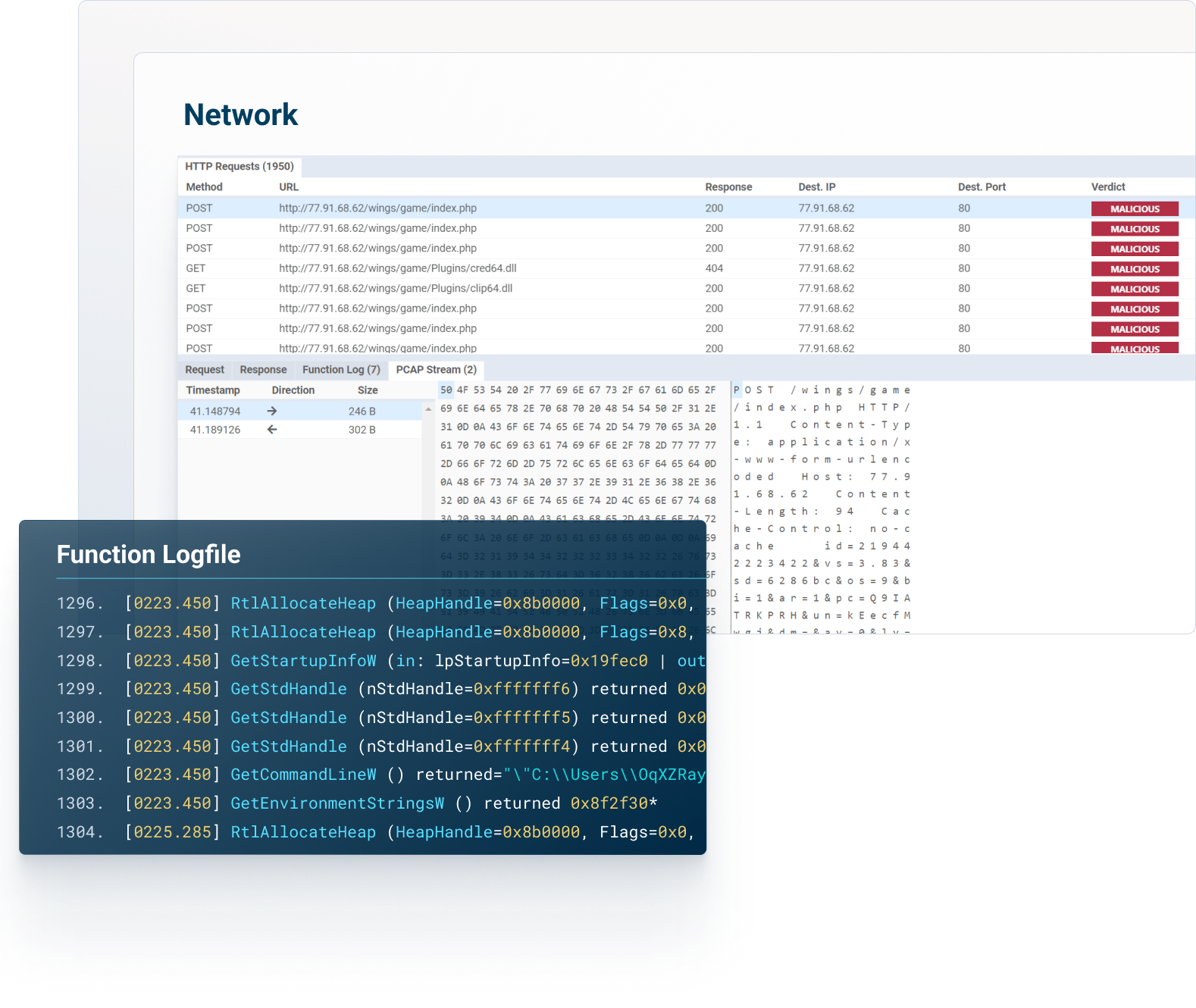This screenshot has height=1008, width=1196.
Task: Click MALICIOUS badge in first POST row
Action: pyautogui.click(x=1135, y=209)
